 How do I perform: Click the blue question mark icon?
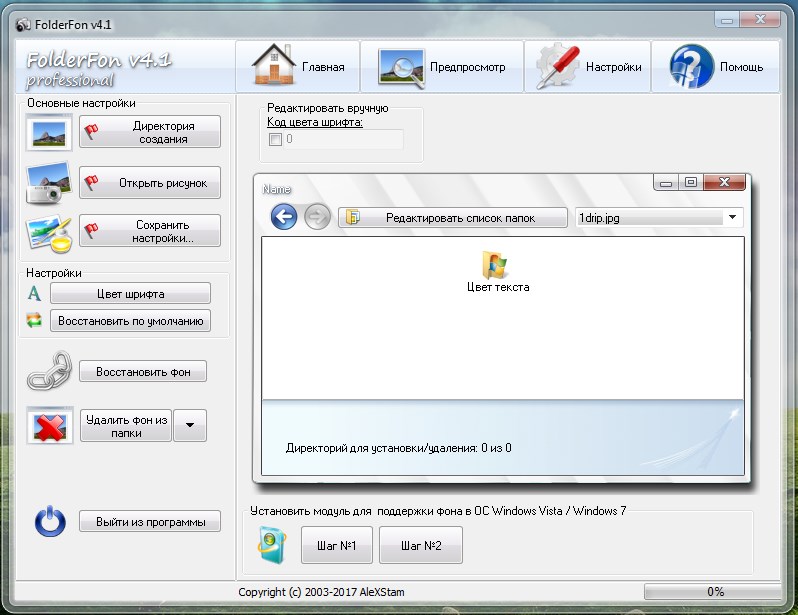point(691,66)
